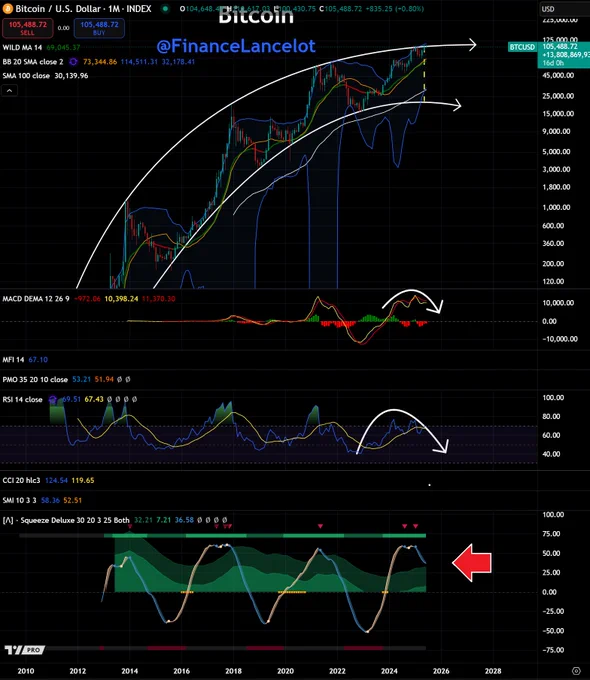
Task: Click the -10,000.00 label on the MACD scale
Action: pos(560,339)
